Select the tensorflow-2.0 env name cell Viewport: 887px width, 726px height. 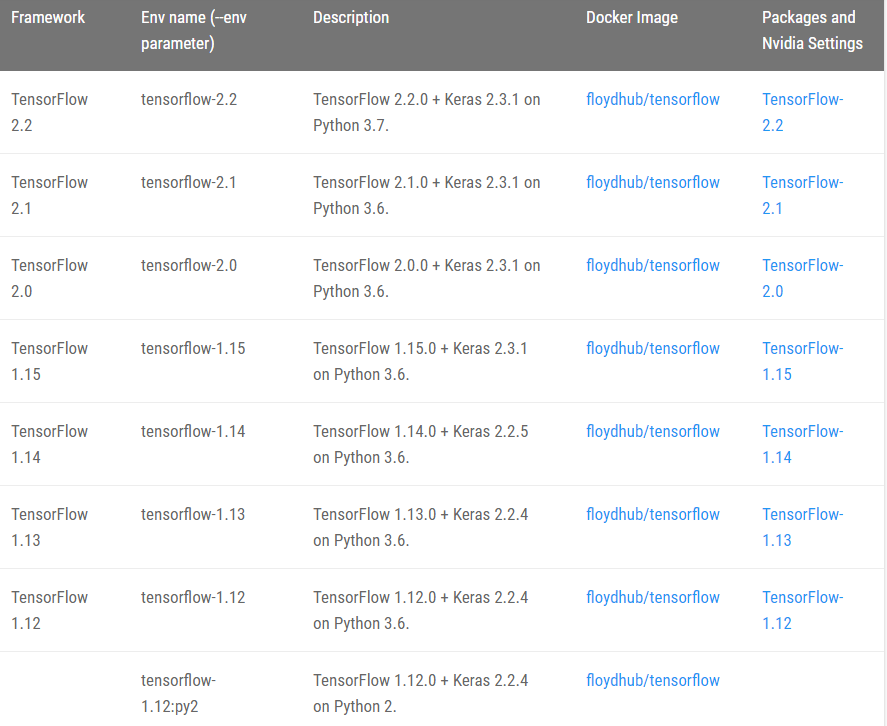click(x=189, y=266)
